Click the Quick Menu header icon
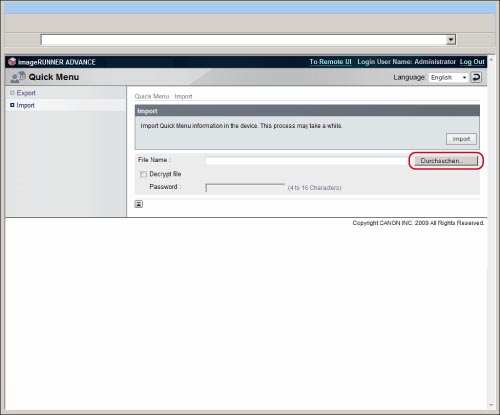Image resolution: width=500 pixels, height=415 pixels. pos(18,77)
